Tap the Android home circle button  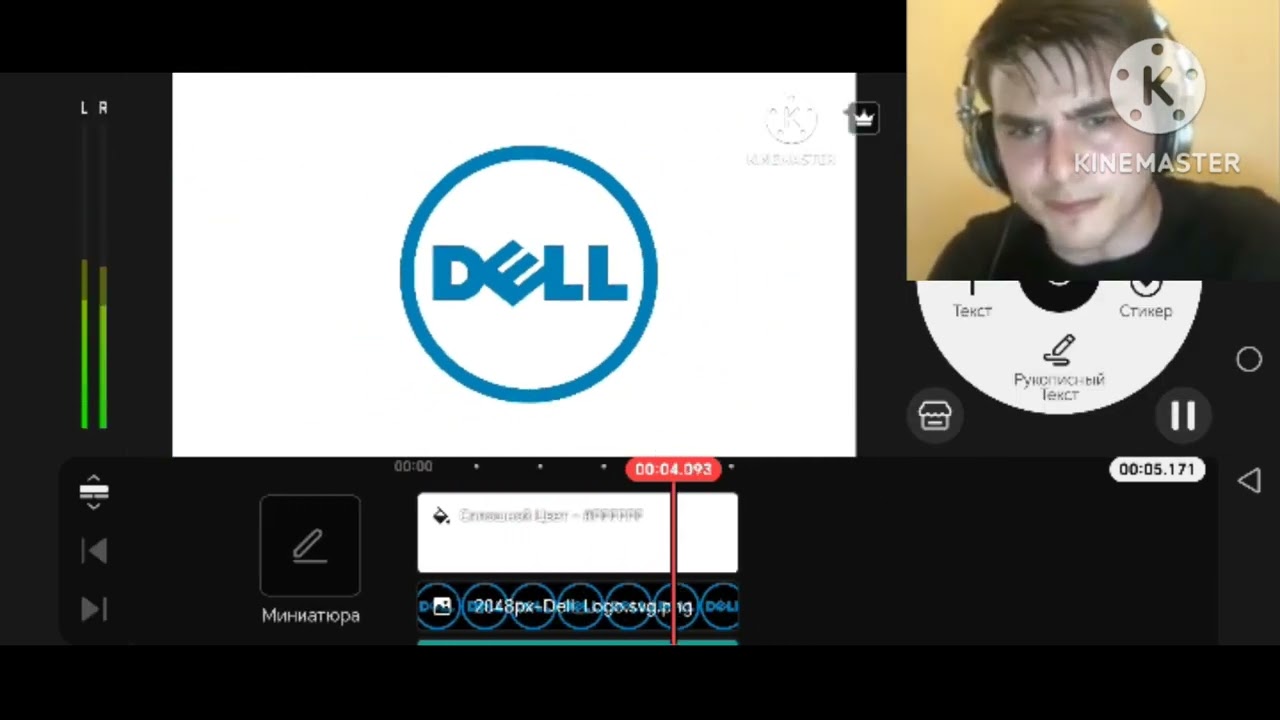coord(1249,360)
